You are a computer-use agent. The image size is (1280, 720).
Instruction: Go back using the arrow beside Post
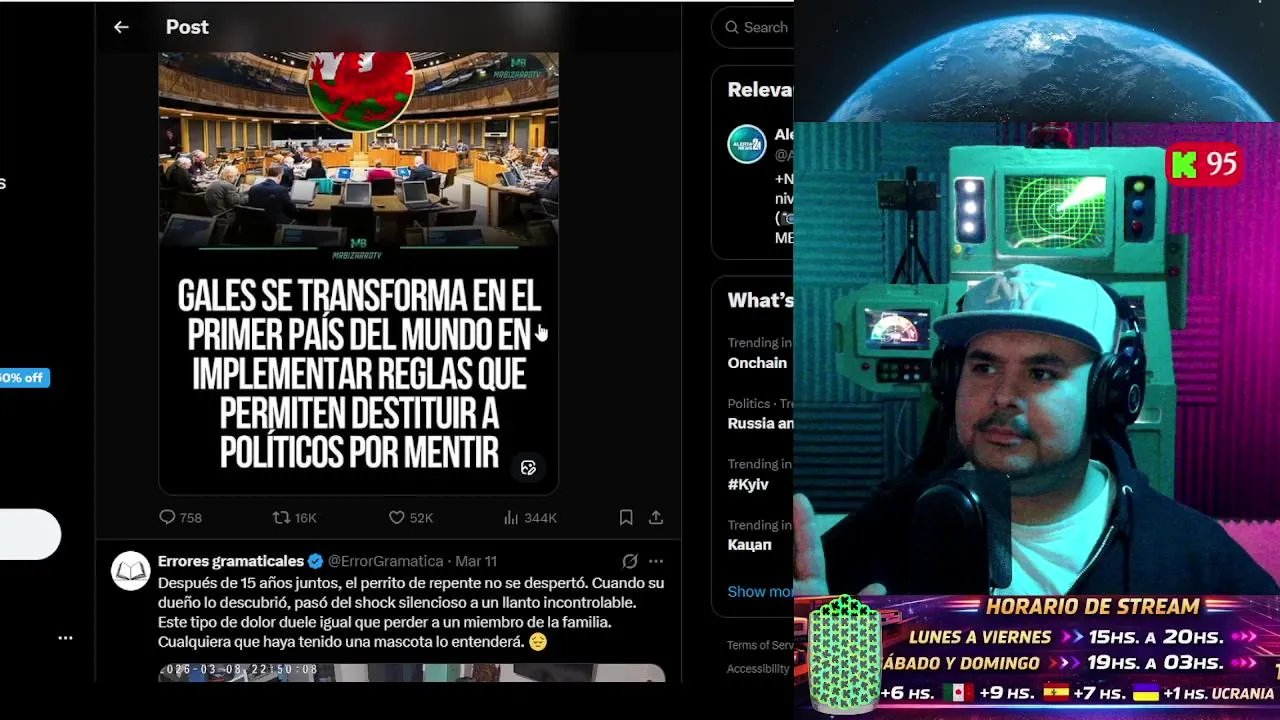pos(121,27)
